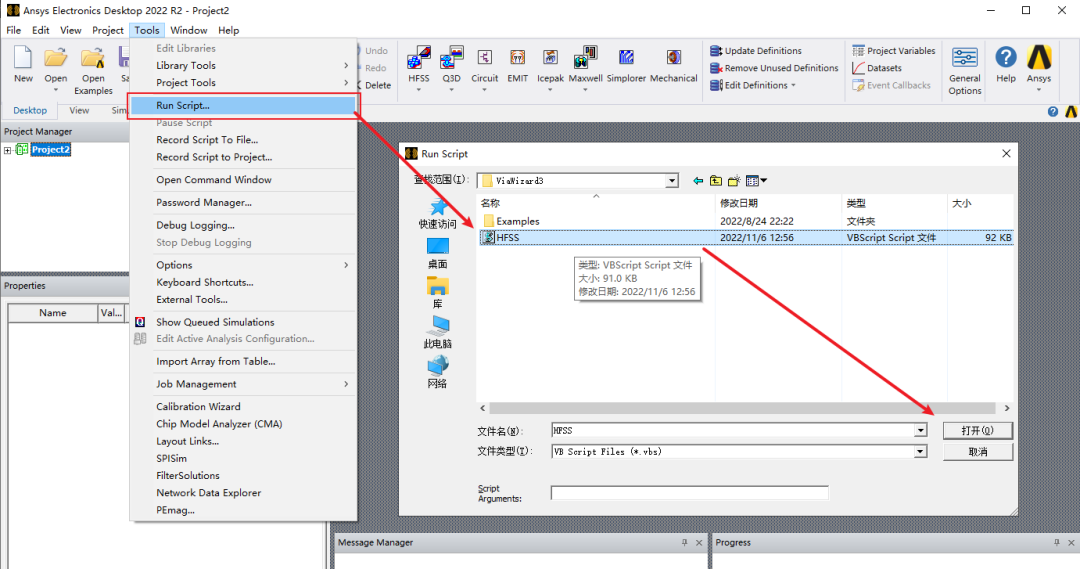Switch to the View ribbon tab
This screenshot has height=569, width=1080.
(x=79, y=110)
